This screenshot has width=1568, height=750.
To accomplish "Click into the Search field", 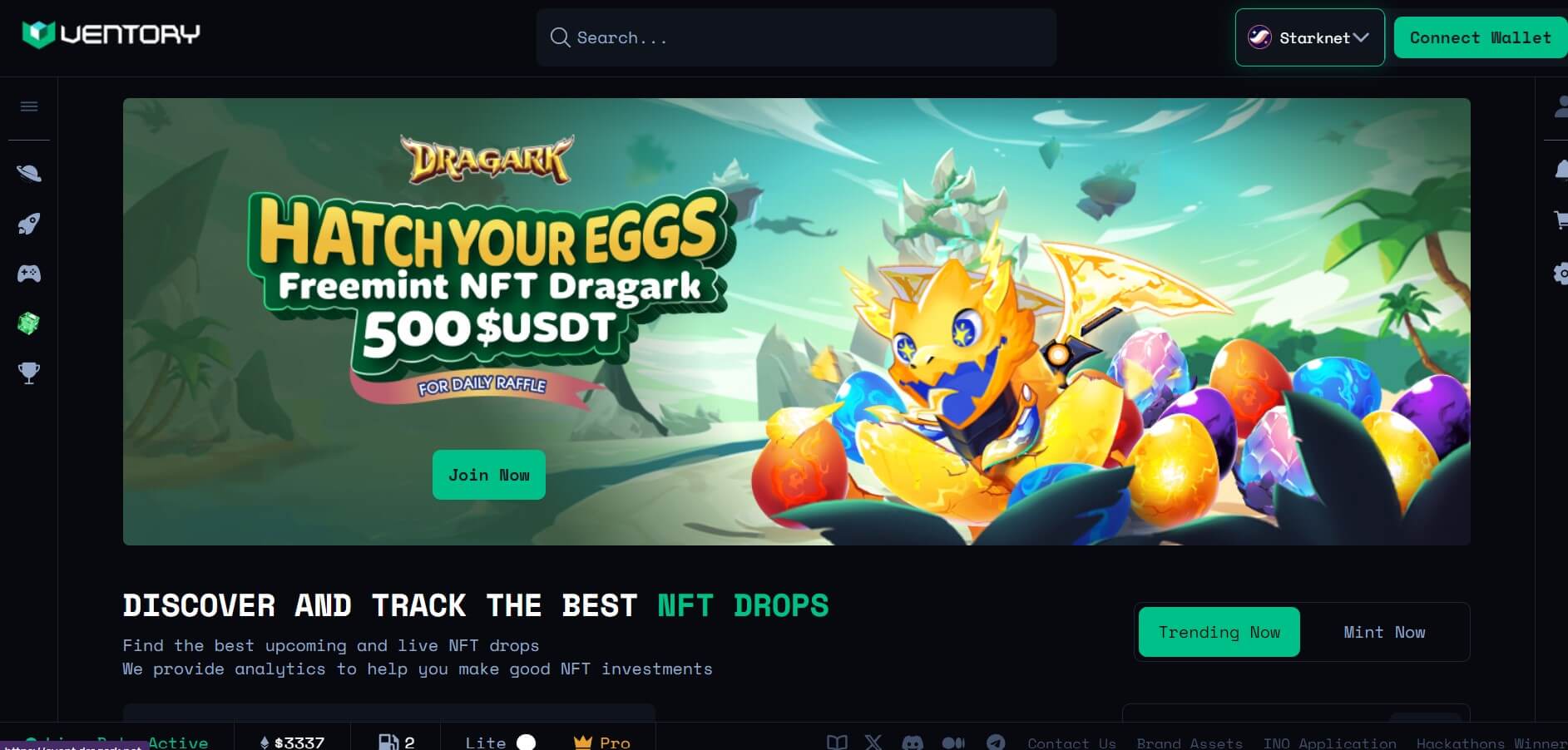I will [796, 37].
